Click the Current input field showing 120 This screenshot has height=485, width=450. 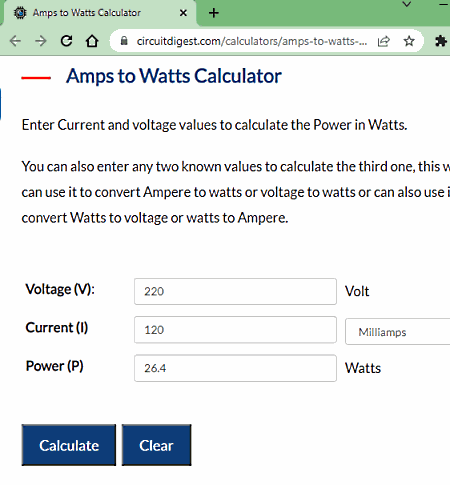coord(235,330)
